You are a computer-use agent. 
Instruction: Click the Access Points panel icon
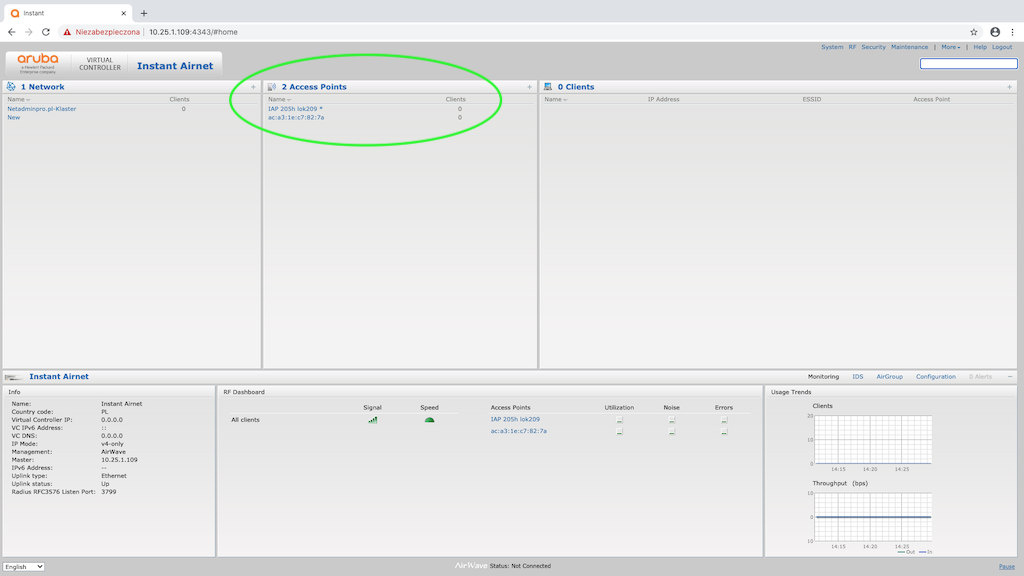(272, 87)
